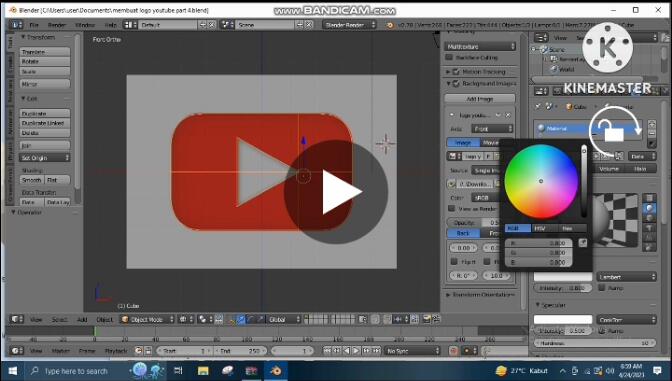Enable the specular Ramp checkbox

click(602, 330)
